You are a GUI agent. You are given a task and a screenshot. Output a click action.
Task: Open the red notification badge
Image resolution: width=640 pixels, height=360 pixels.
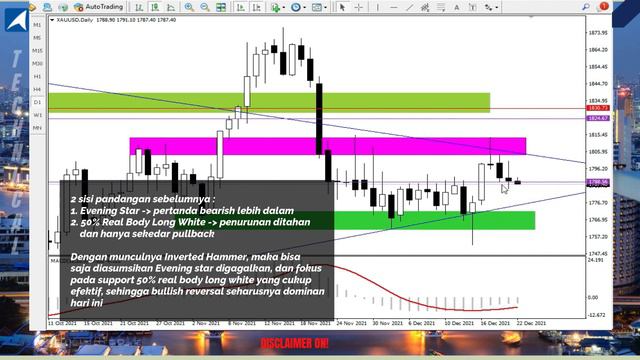point(604,6)
